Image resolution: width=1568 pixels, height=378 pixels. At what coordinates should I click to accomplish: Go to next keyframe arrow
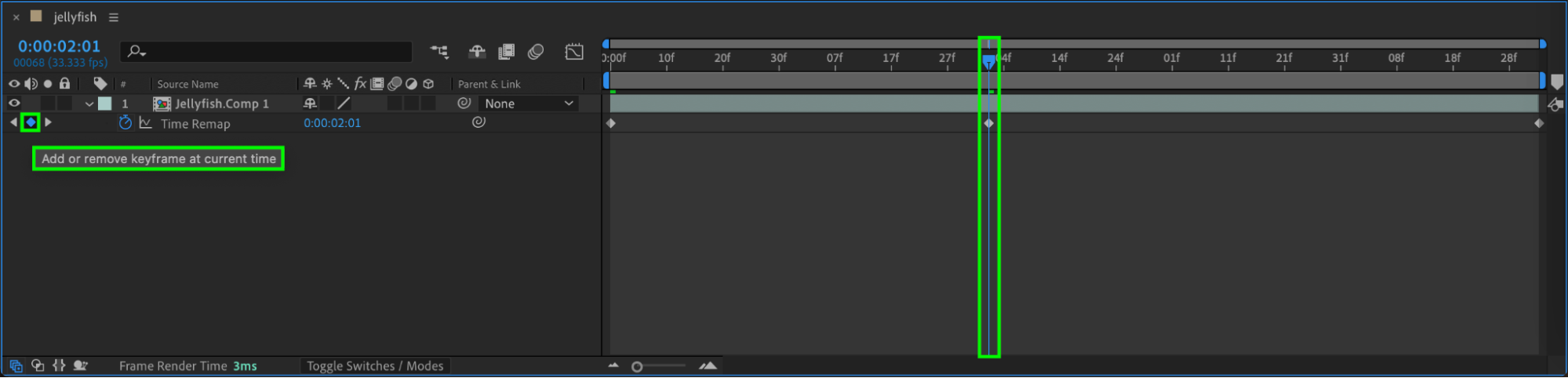tap(49, 122)
